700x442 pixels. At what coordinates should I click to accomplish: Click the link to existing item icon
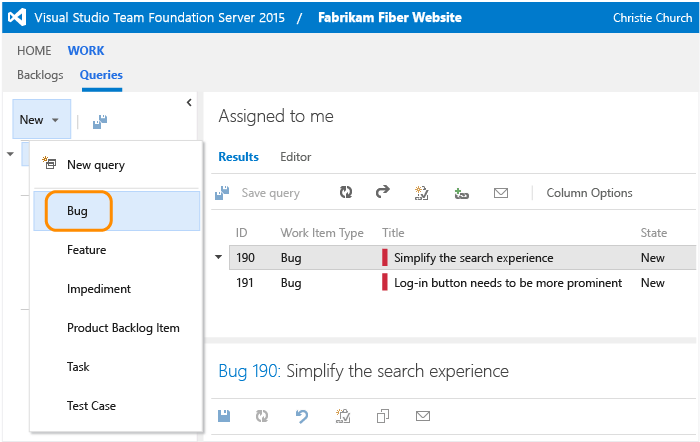click(x=461, y=193)
